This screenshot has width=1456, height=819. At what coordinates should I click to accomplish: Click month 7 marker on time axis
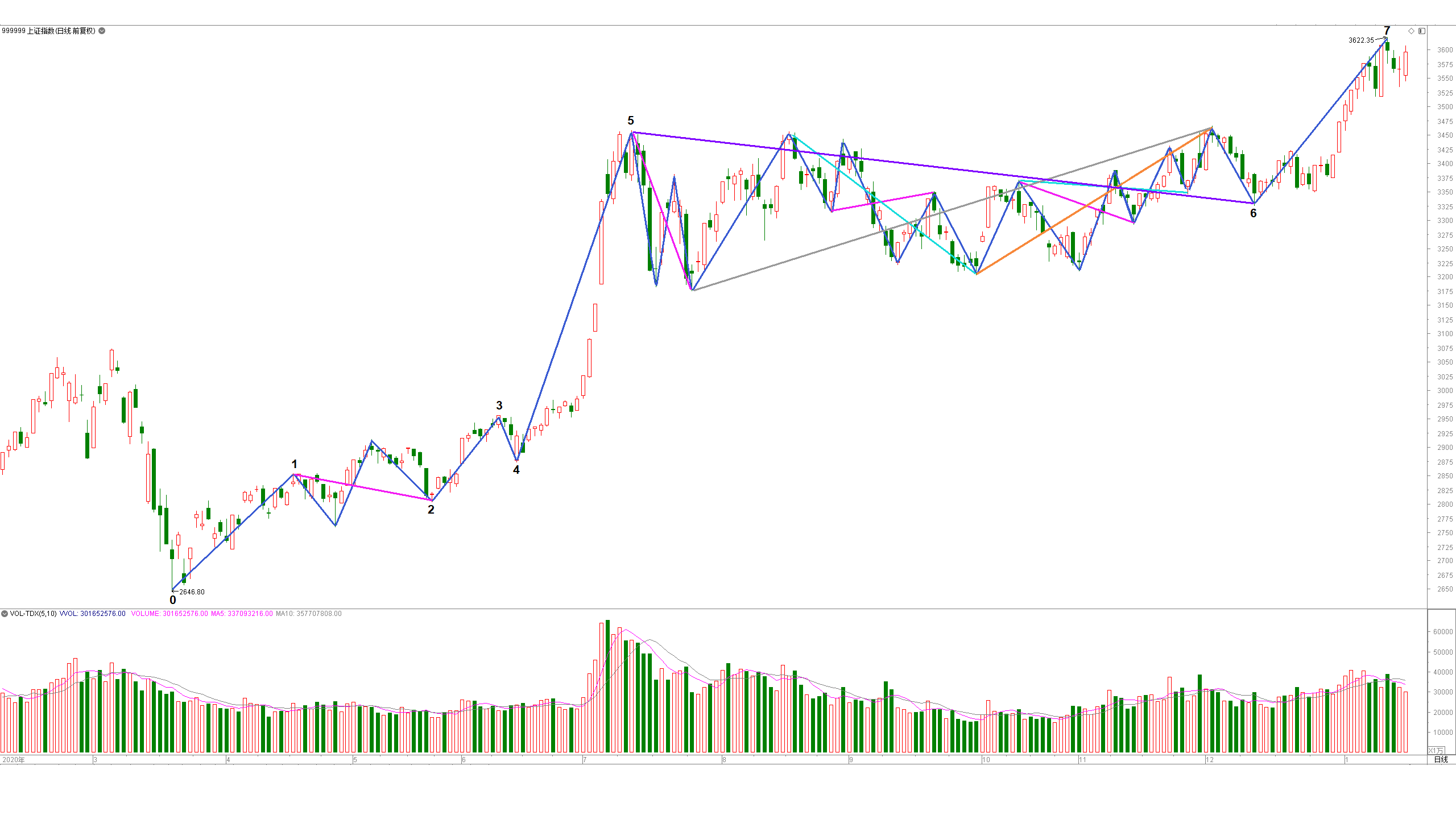click(x=584, y=760)
